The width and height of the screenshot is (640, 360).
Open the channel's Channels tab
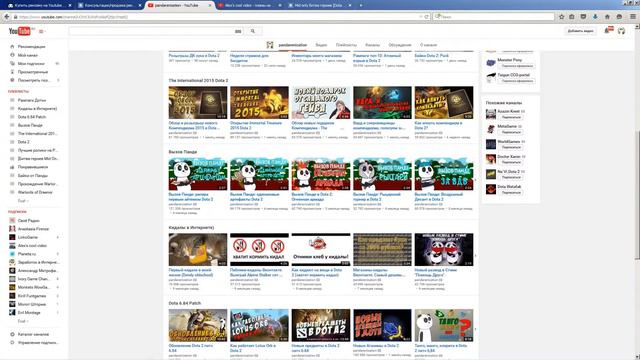click(x=372, y=45)
